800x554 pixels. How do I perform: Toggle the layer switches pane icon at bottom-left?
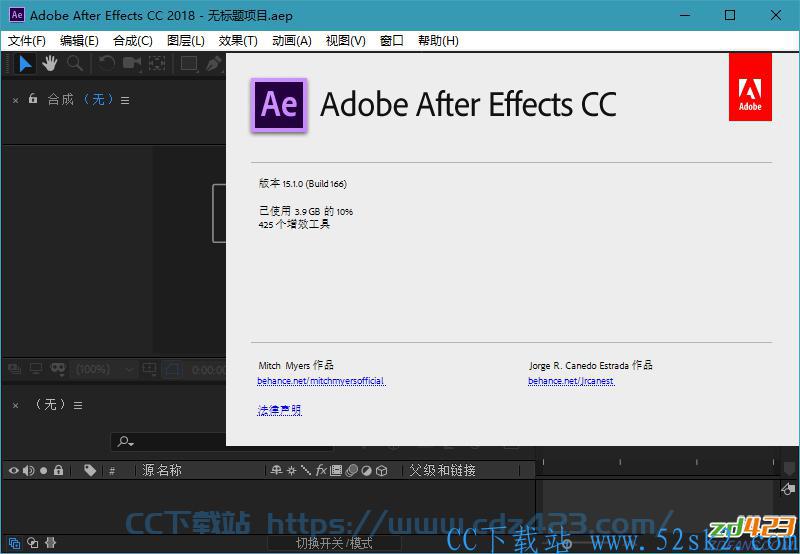[x=14, y=543]
